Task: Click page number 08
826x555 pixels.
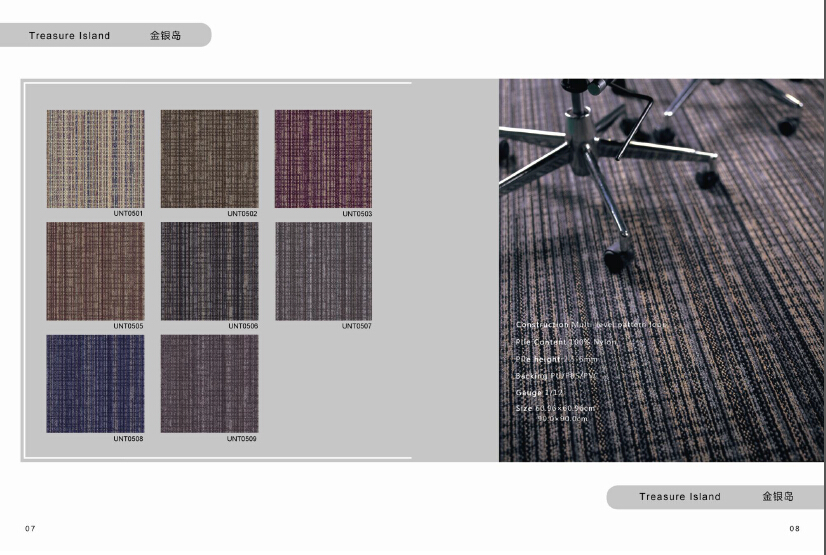Action: pyautogui.click(x=794, y=528)
